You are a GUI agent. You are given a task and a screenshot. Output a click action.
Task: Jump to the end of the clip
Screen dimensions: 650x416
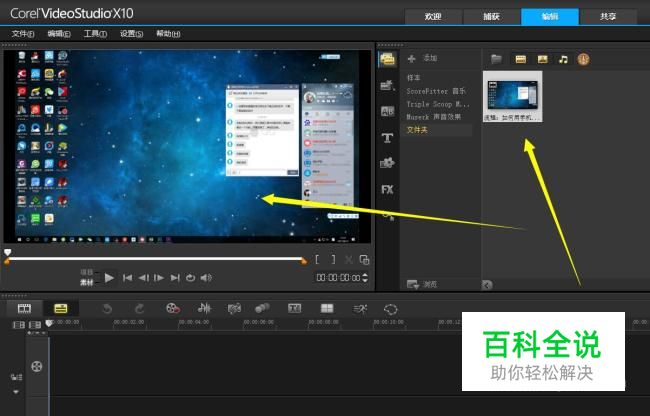pos(175,278)
